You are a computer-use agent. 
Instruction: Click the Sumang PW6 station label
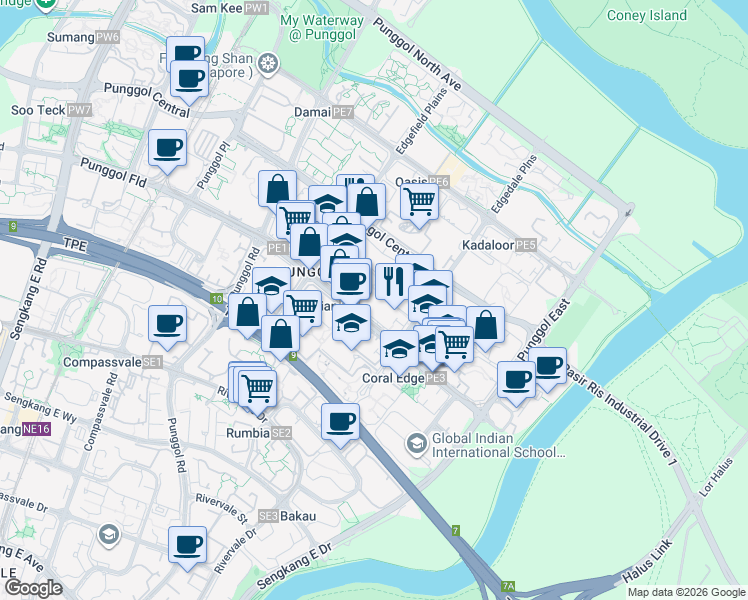tap(83, 37)
